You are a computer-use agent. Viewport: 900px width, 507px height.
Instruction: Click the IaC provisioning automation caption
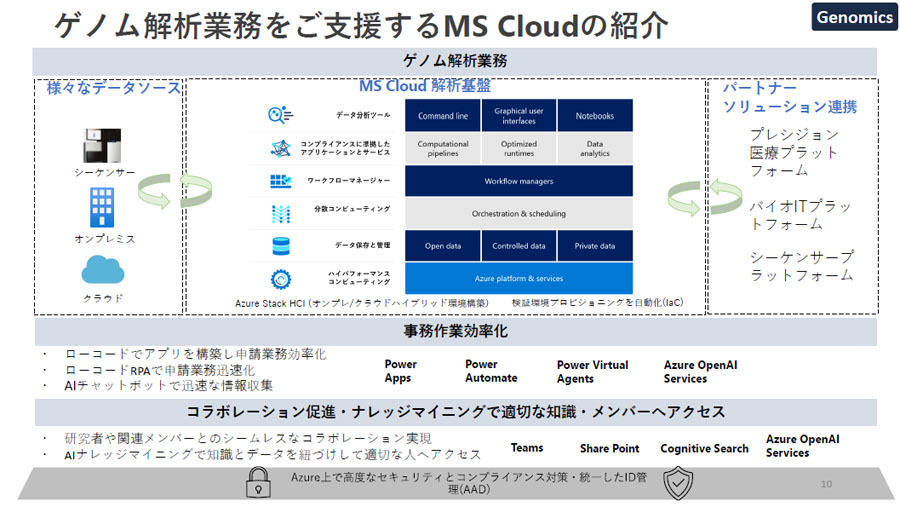click(x=598, y=303)
